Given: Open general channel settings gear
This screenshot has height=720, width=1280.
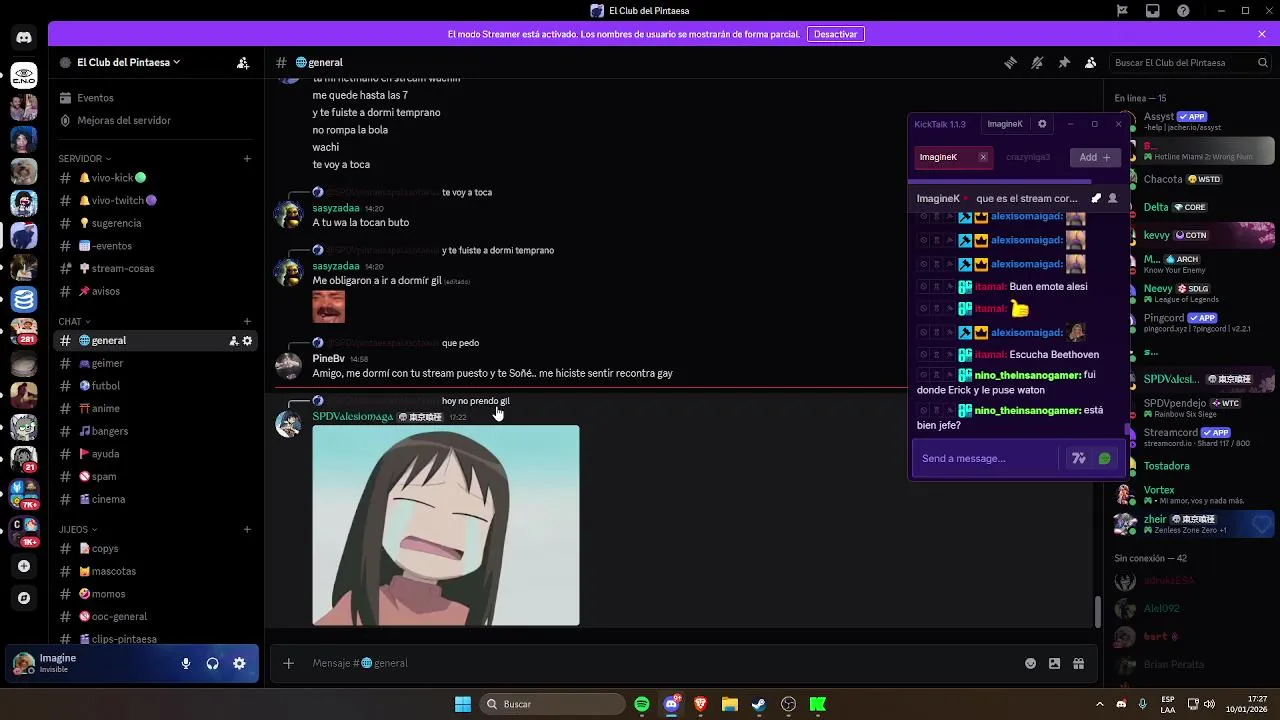Looking at the screenshot, I should pyautogui.click(x=247, y=341).
